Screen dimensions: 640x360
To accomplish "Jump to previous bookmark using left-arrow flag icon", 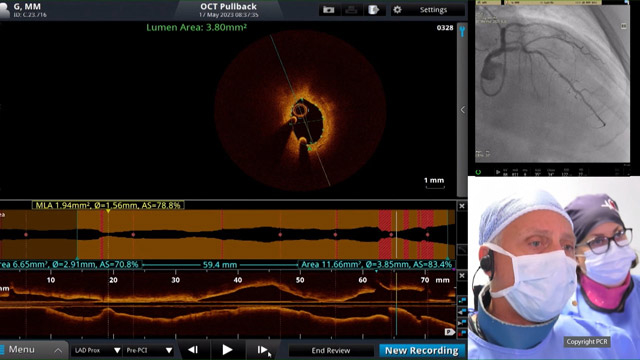I will (462, 312).
